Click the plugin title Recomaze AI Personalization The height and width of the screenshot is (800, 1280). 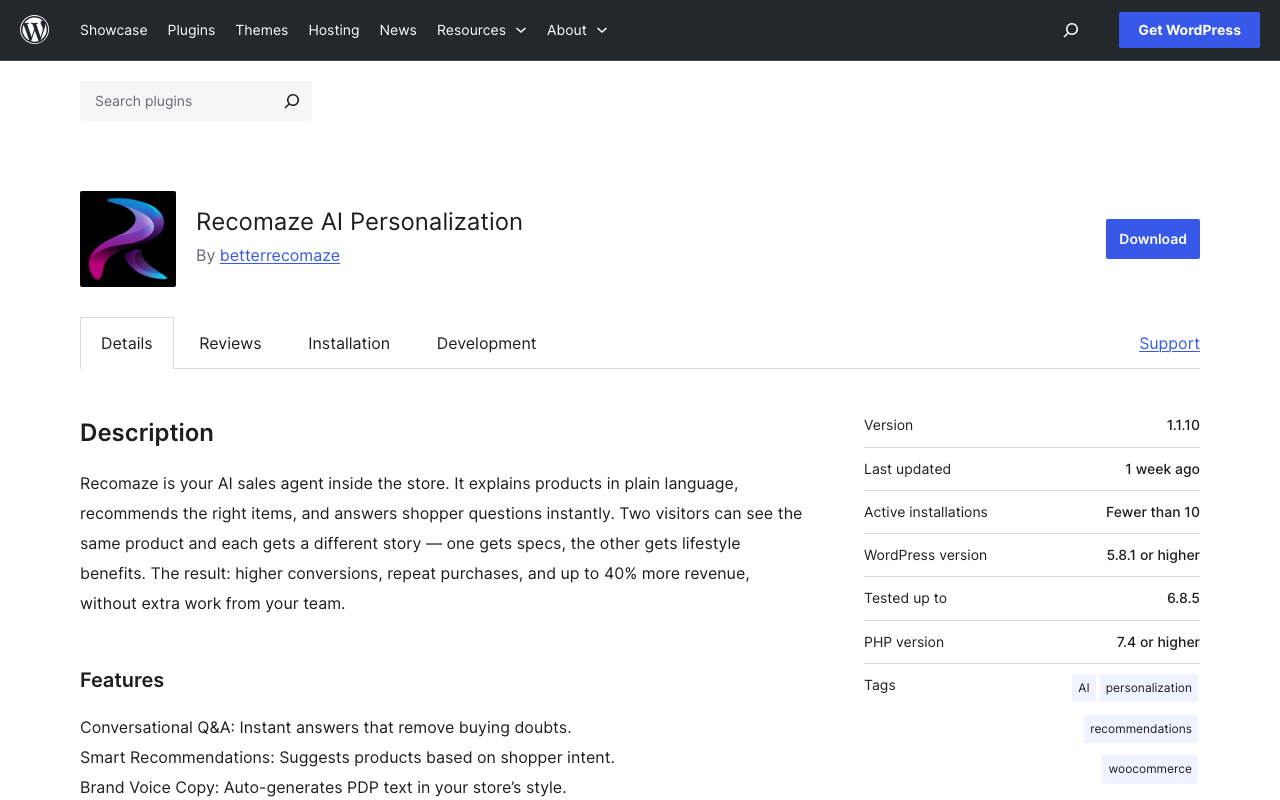(x=359, y=222)
